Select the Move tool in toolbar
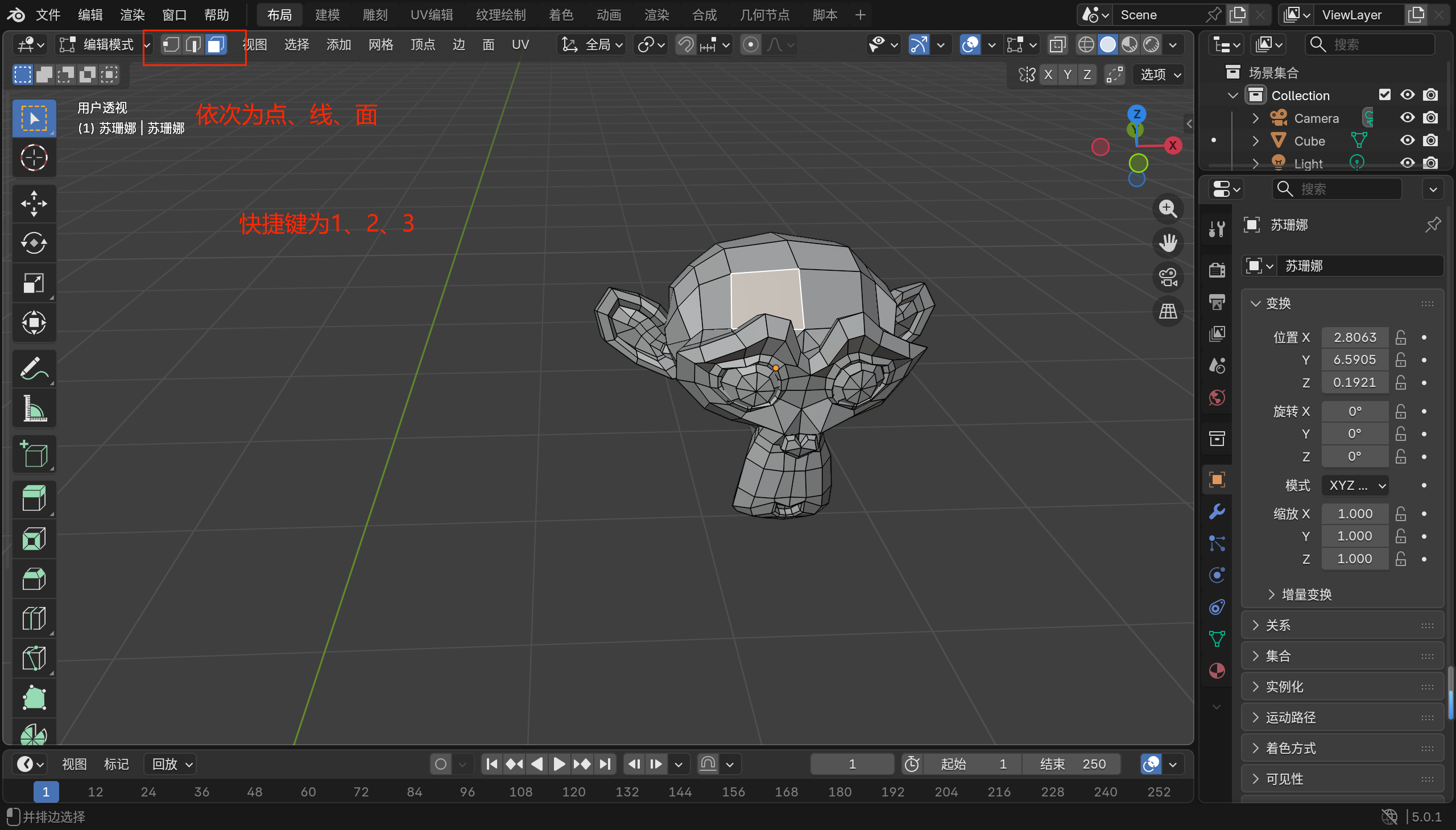Screen dimensions: 1456x830 click(x=34, y=204)
